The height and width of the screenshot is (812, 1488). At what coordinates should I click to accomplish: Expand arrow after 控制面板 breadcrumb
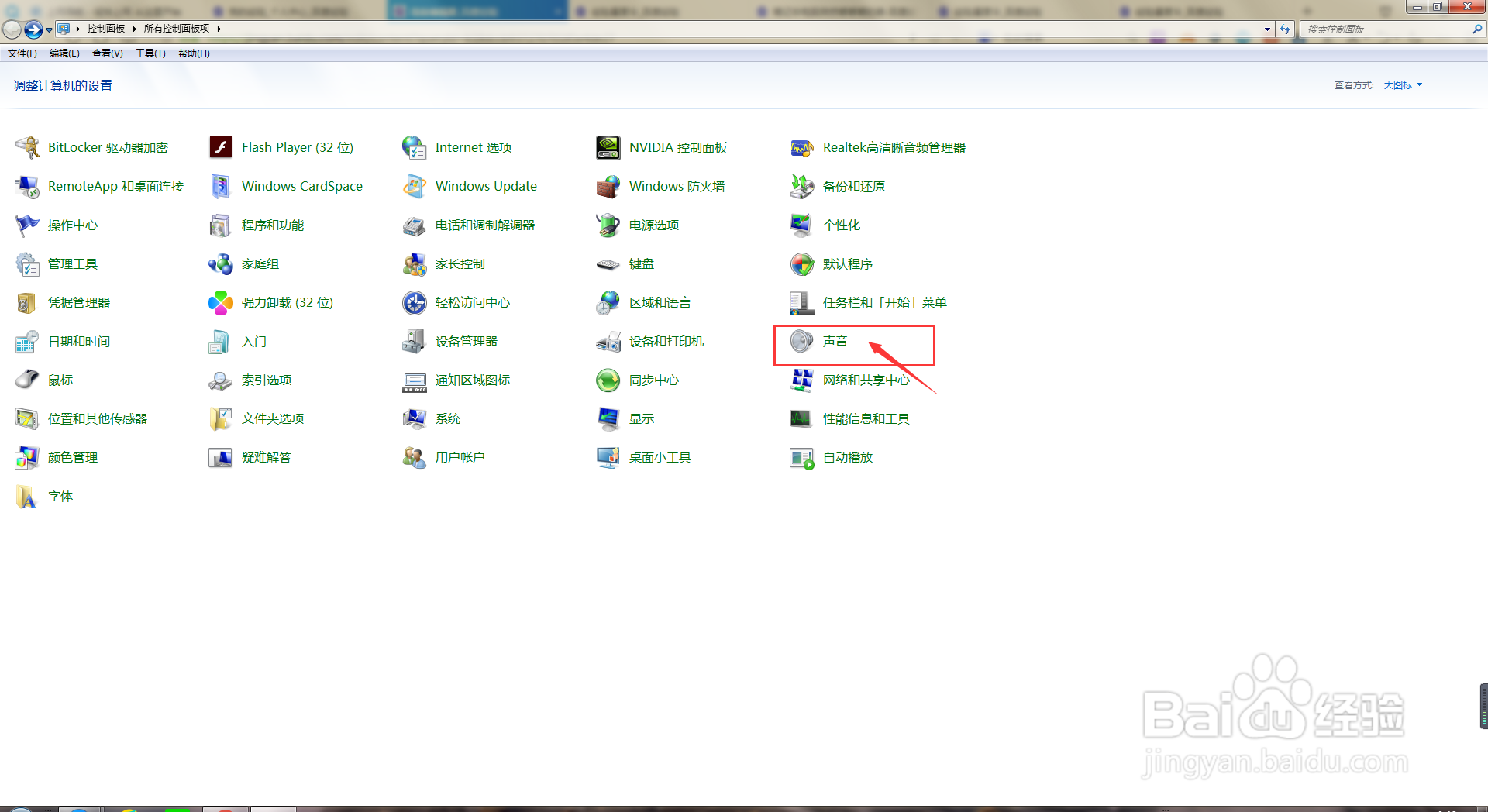134,29
